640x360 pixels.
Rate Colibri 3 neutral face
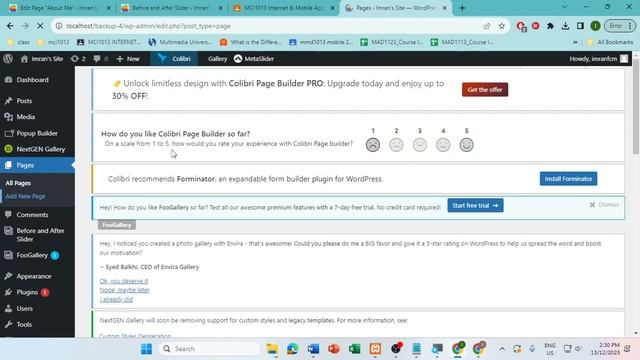click(420, 144)
